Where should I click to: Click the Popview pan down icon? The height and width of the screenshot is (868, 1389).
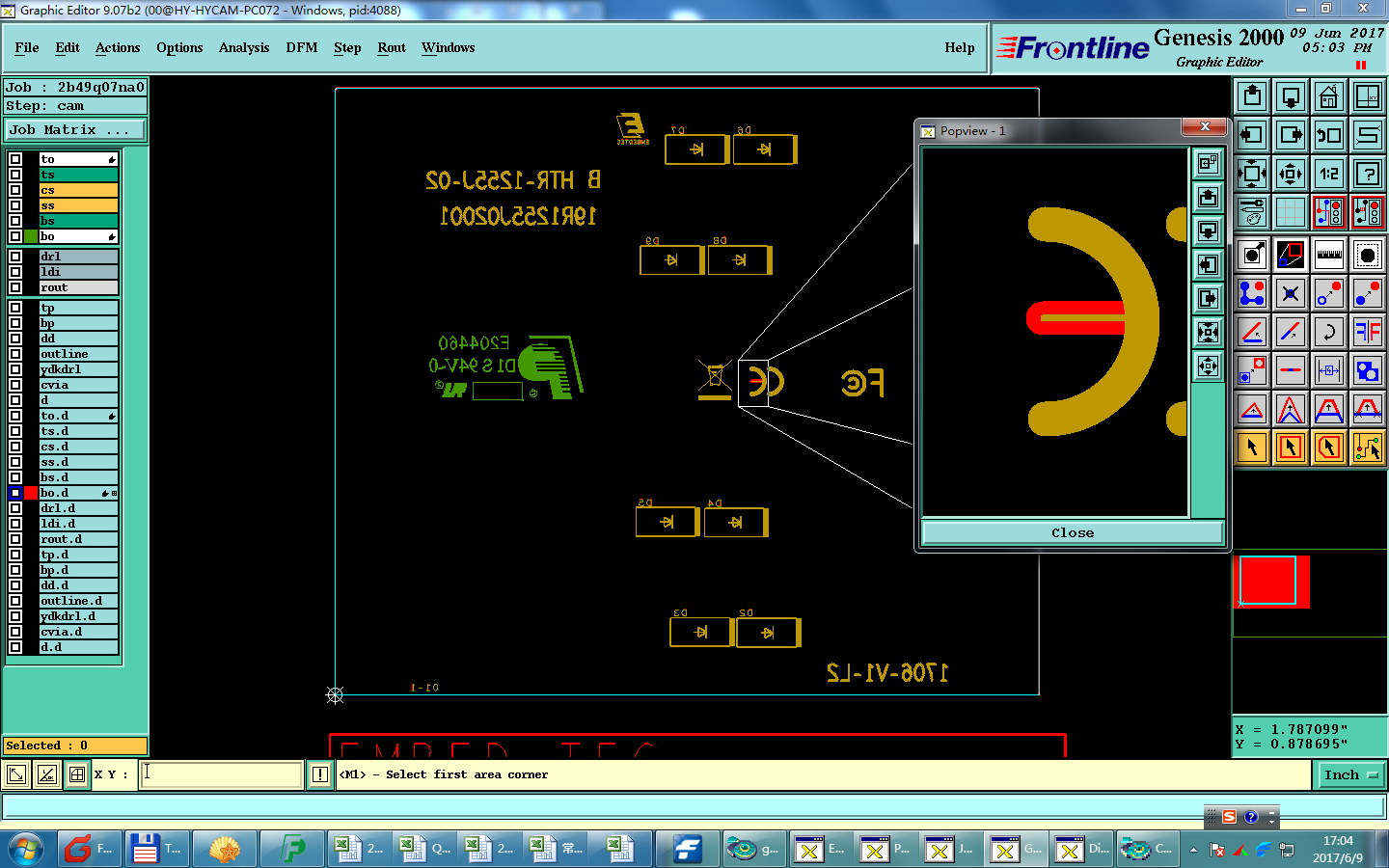1209,231
